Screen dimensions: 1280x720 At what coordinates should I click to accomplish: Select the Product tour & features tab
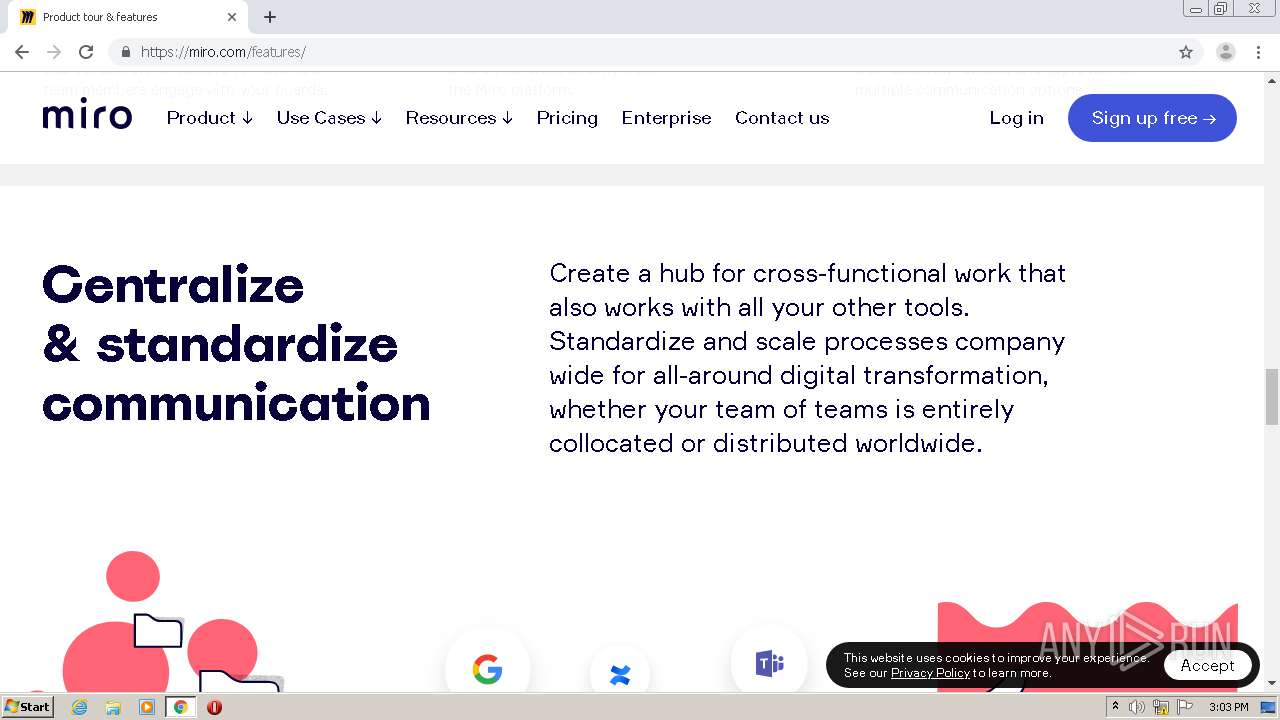[128, 17]
